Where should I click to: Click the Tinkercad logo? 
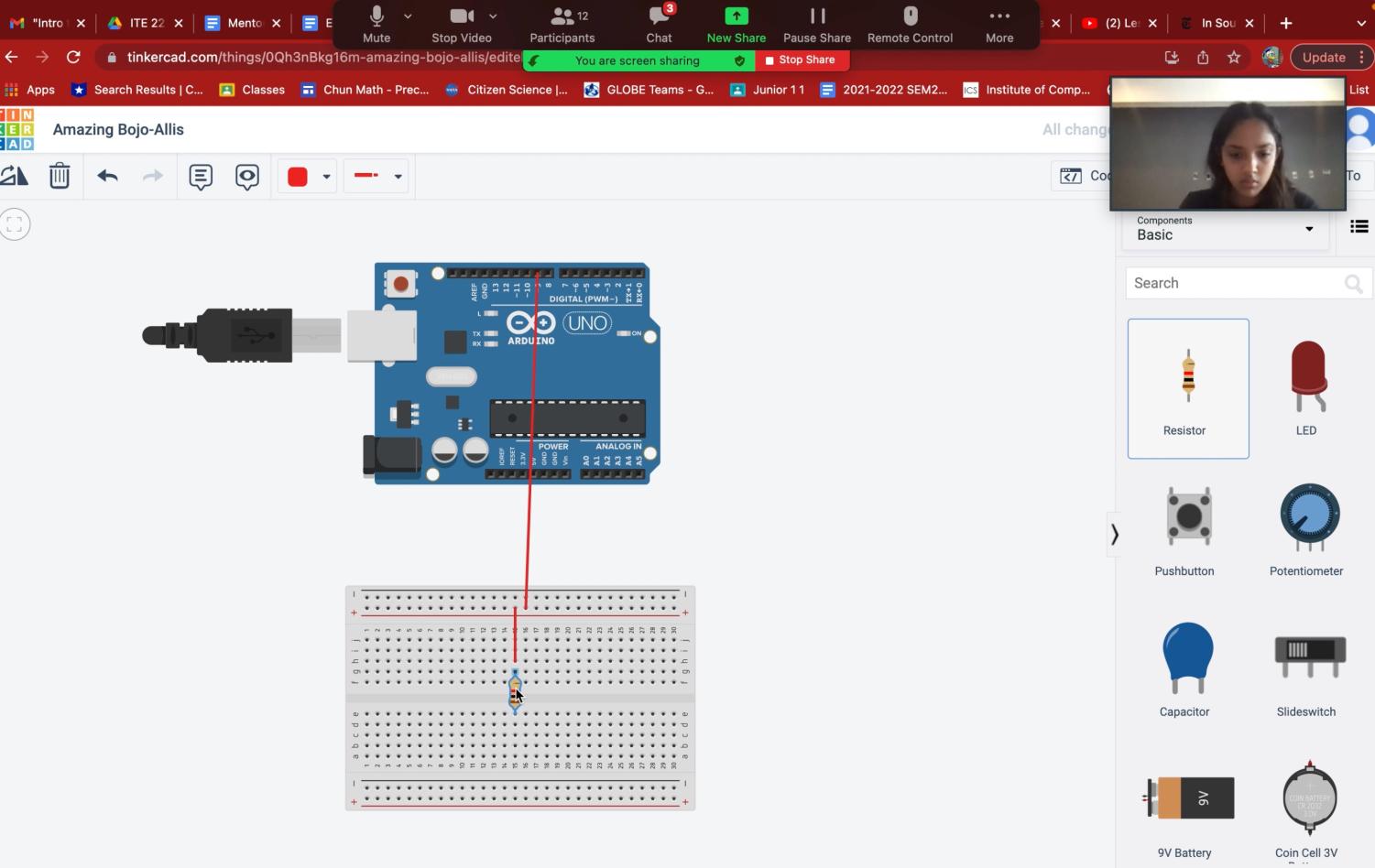click(16, 129)
